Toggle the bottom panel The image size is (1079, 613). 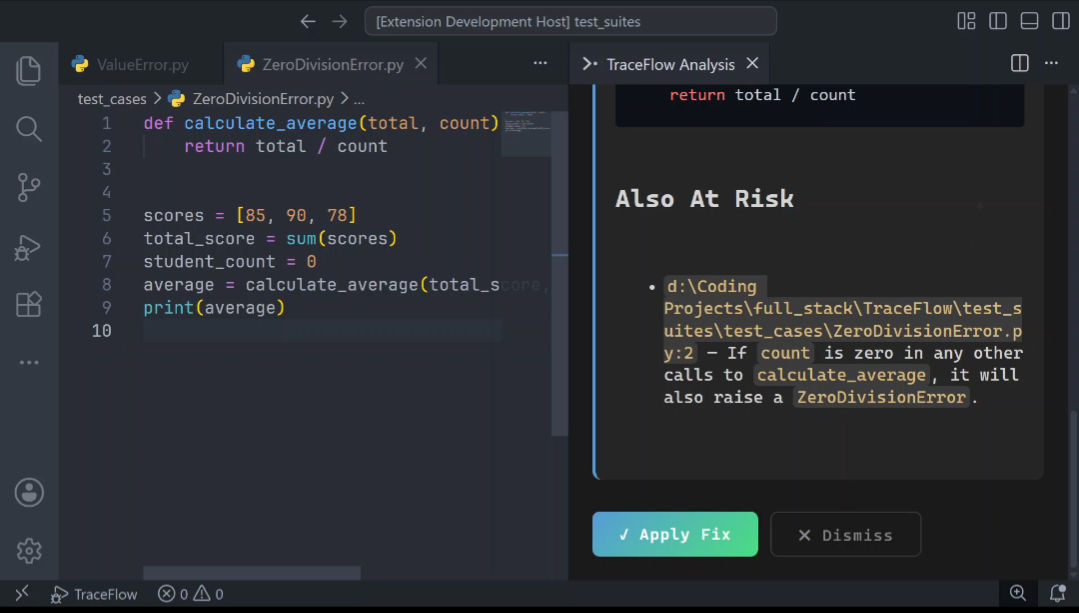click(1029, 21)
